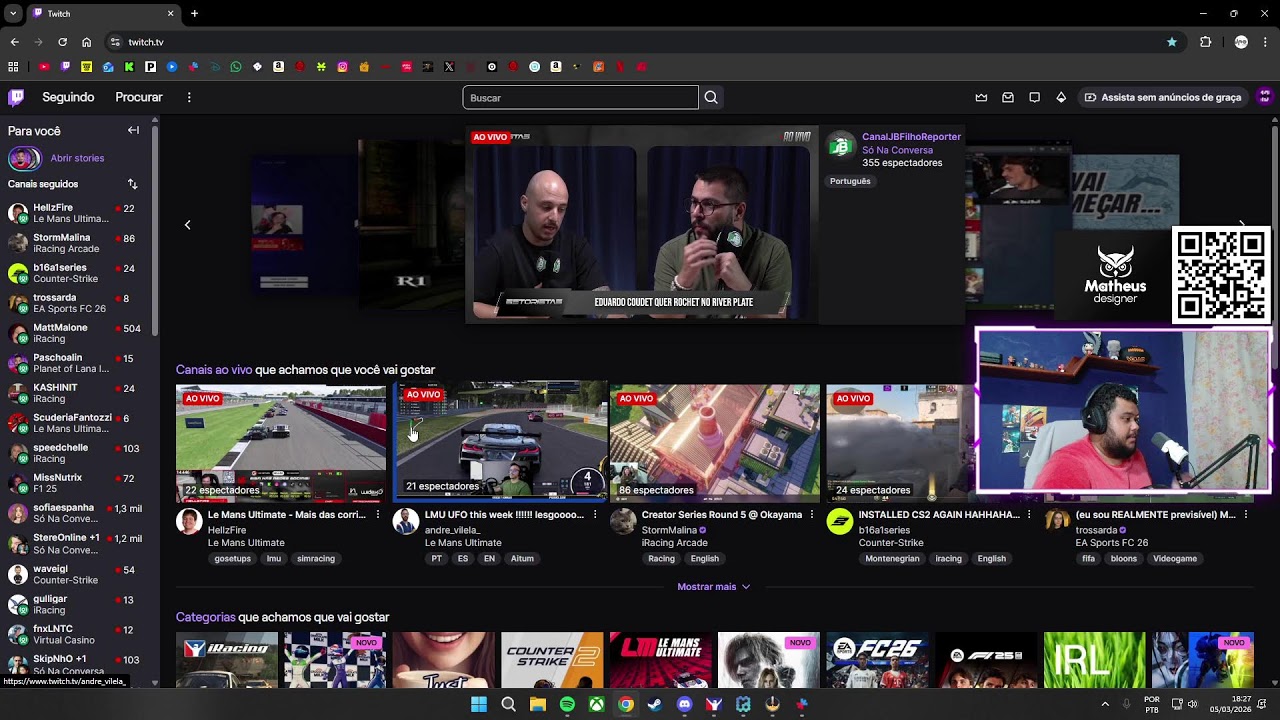Open the Counter-Strike 2 category cover
The height and width of the screenshot is (720, 1280).
552,660
